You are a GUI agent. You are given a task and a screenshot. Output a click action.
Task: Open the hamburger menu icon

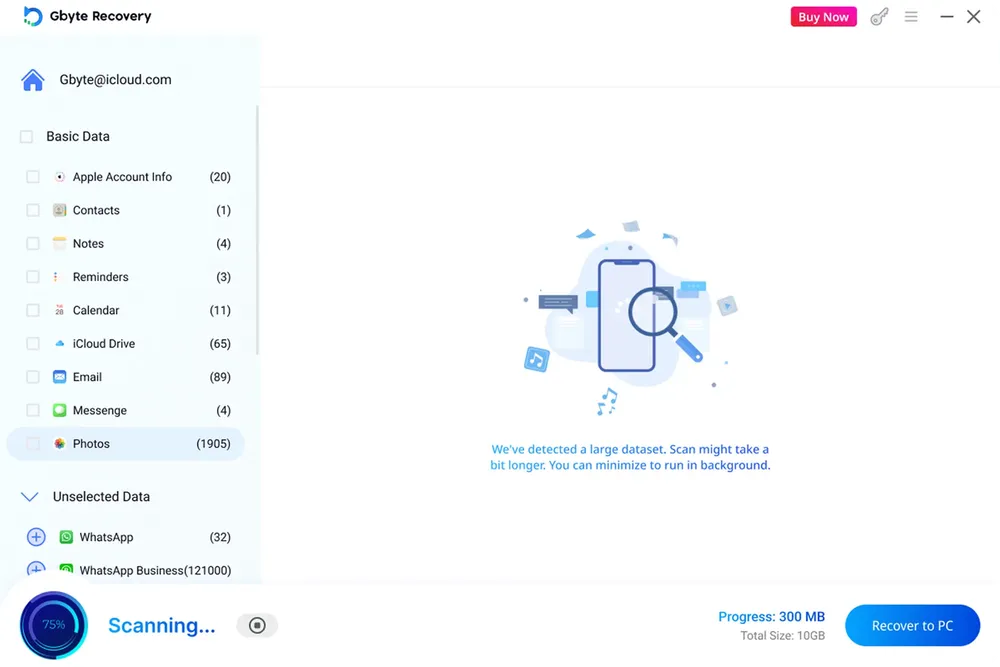coord(911,17)
